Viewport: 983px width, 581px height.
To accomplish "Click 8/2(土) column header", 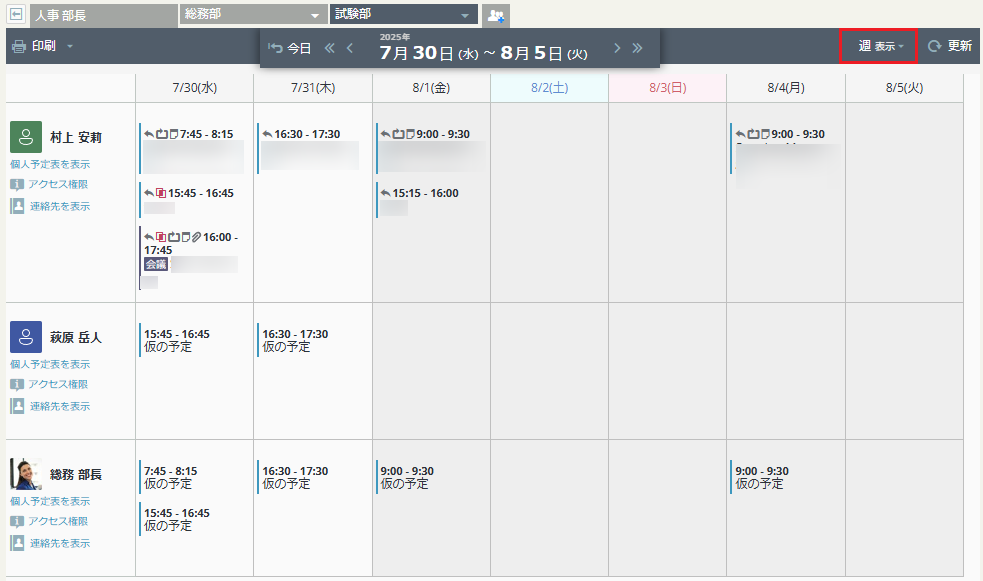I will [549, 88].
